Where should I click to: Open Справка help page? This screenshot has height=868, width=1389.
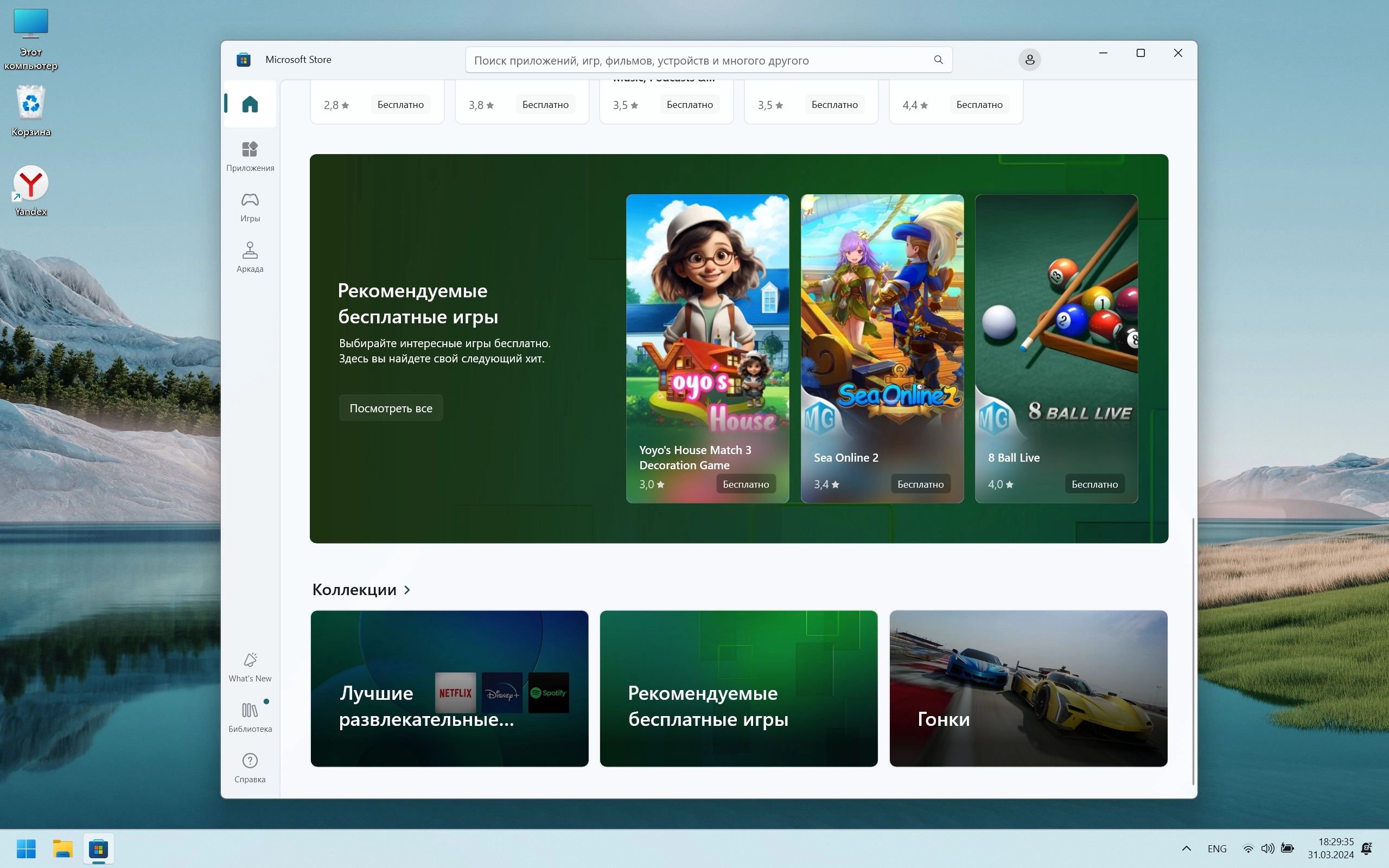[x=250, y=768]
